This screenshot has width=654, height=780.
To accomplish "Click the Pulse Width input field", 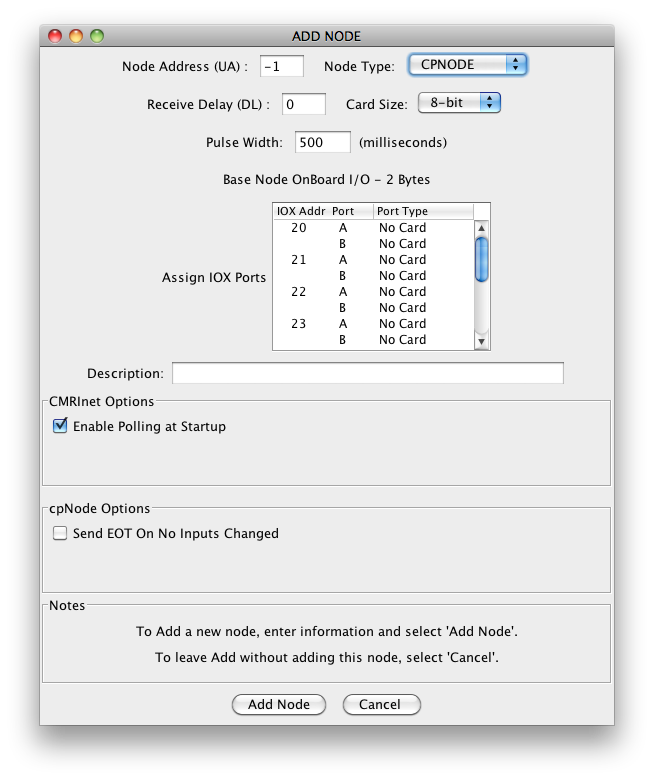I will point(322,142).
